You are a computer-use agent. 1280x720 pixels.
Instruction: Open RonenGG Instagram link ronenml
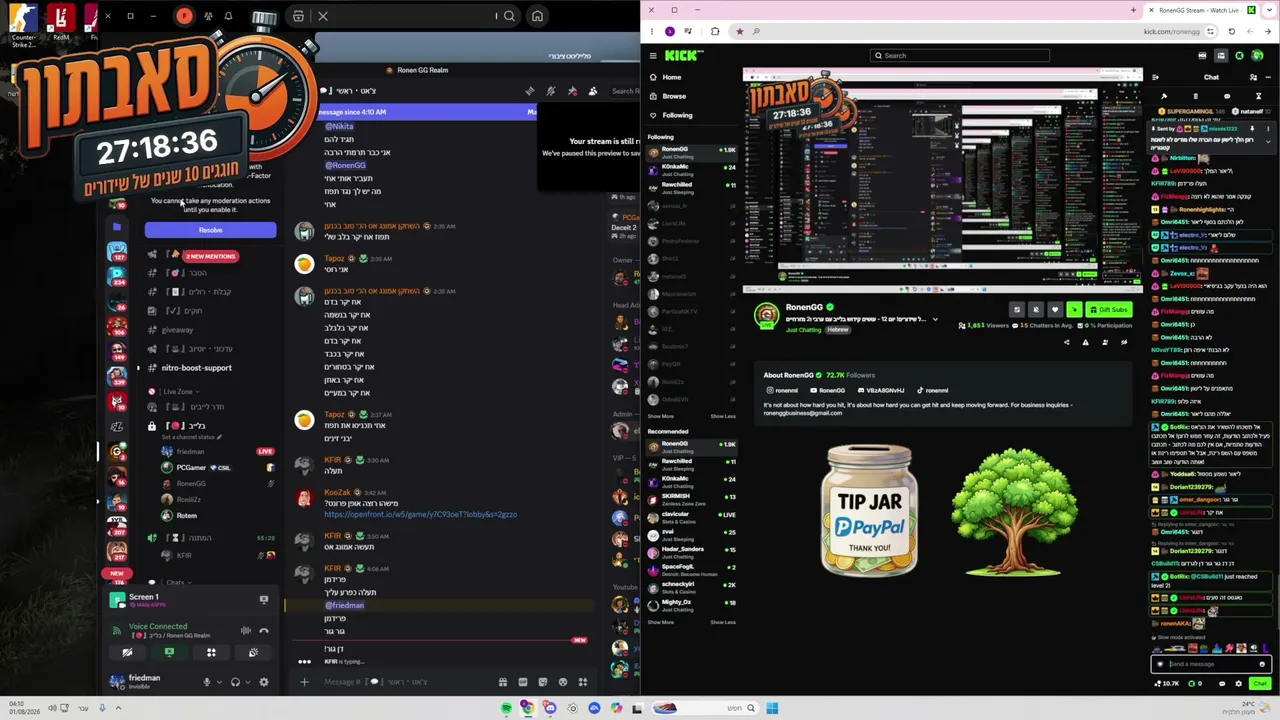click(x=782, y=391)
